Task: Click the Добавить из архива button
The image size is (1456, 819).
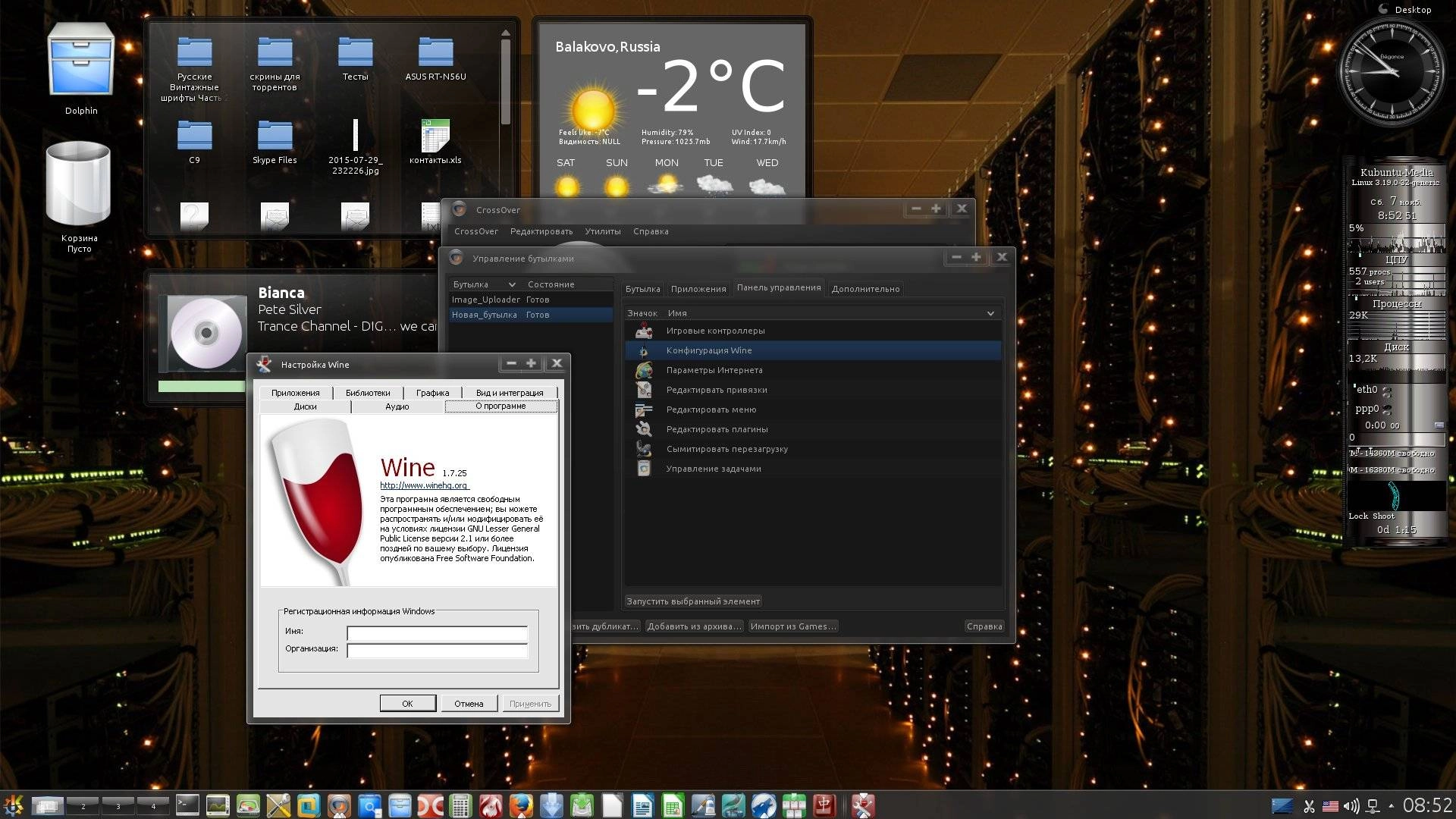Action: (x=695, y=626)
